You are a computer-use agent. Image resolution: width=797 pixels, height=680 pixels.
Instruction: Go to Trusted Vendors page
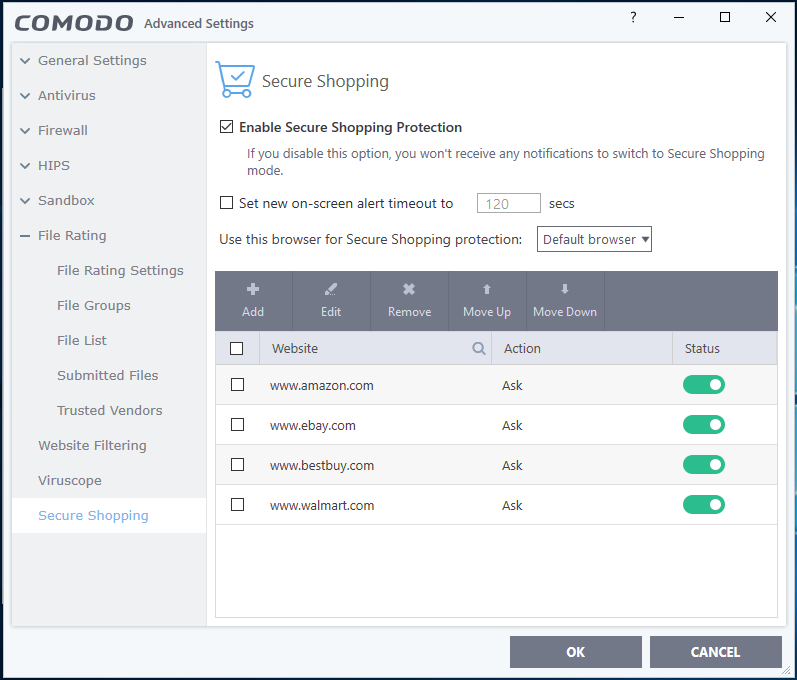click(x=109, y=411)
